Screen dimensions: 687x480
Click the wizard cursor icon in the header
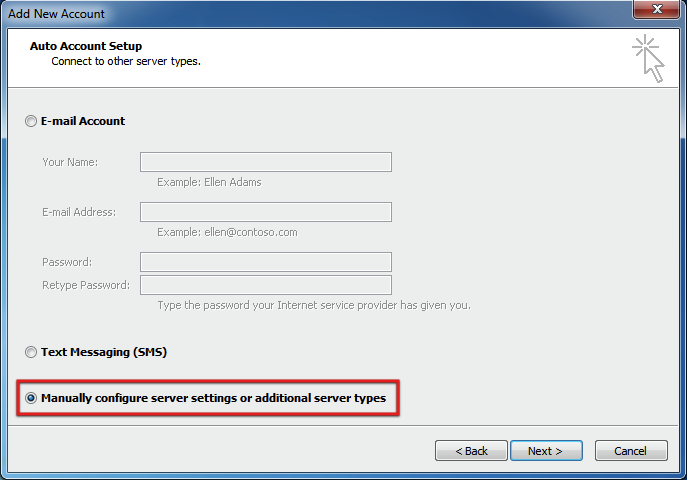(648, 59)
